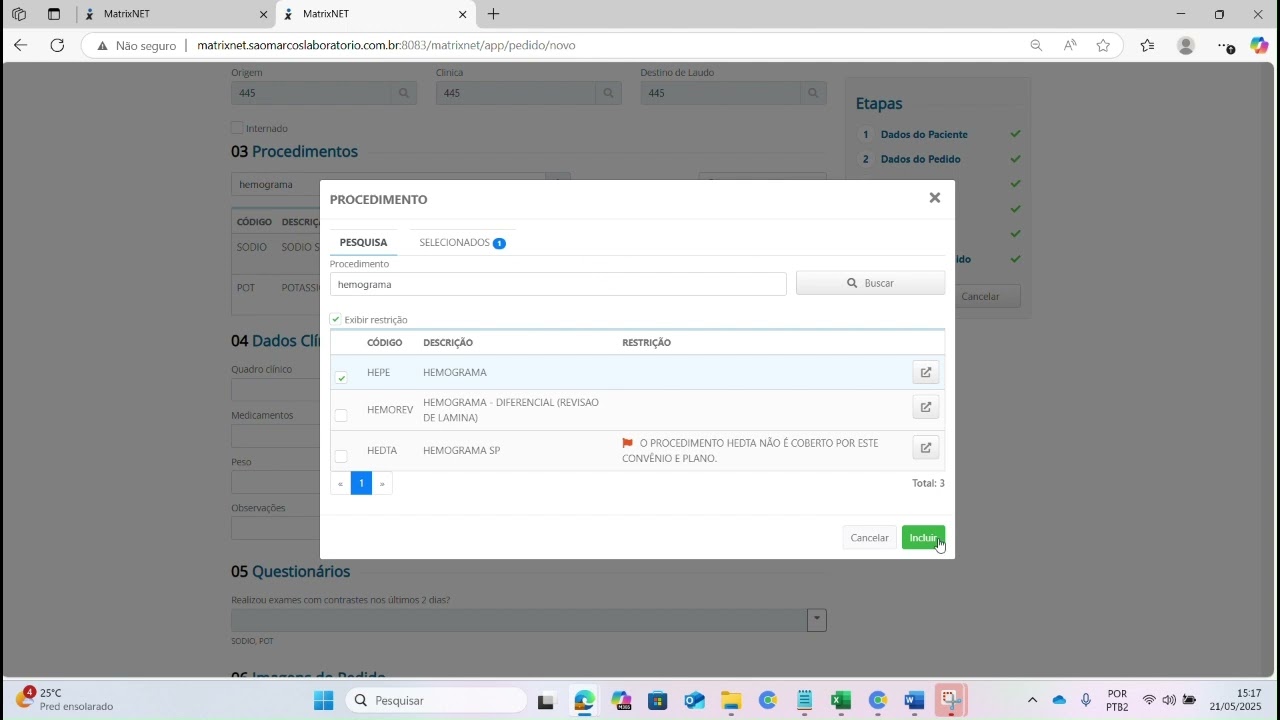Image resolution: width=1280 pixels, height=720 pixels.
Task: Uncheck the HEPE Hemograma checkbox
Action: pos(341,378)
